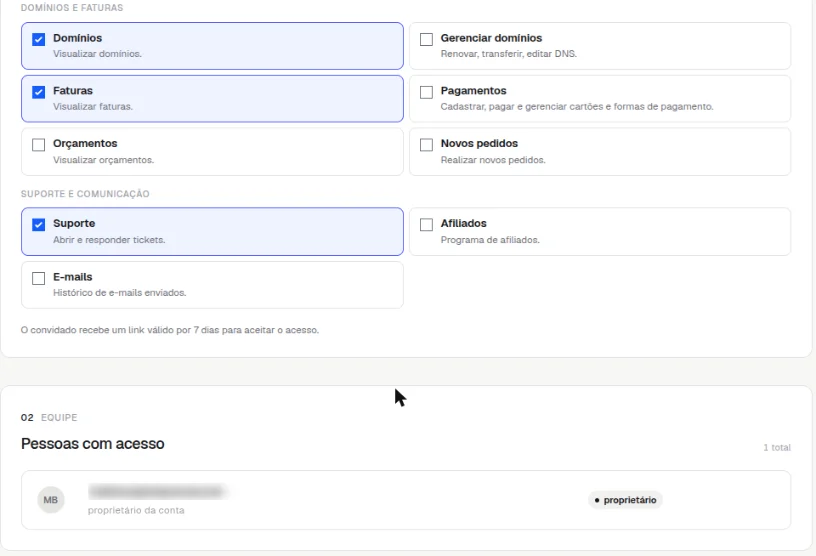Viewport: 816px width, 556px height.
Task: Click the MB avatar of the owner
Action: pyautogui.click(x=50, y=500)
